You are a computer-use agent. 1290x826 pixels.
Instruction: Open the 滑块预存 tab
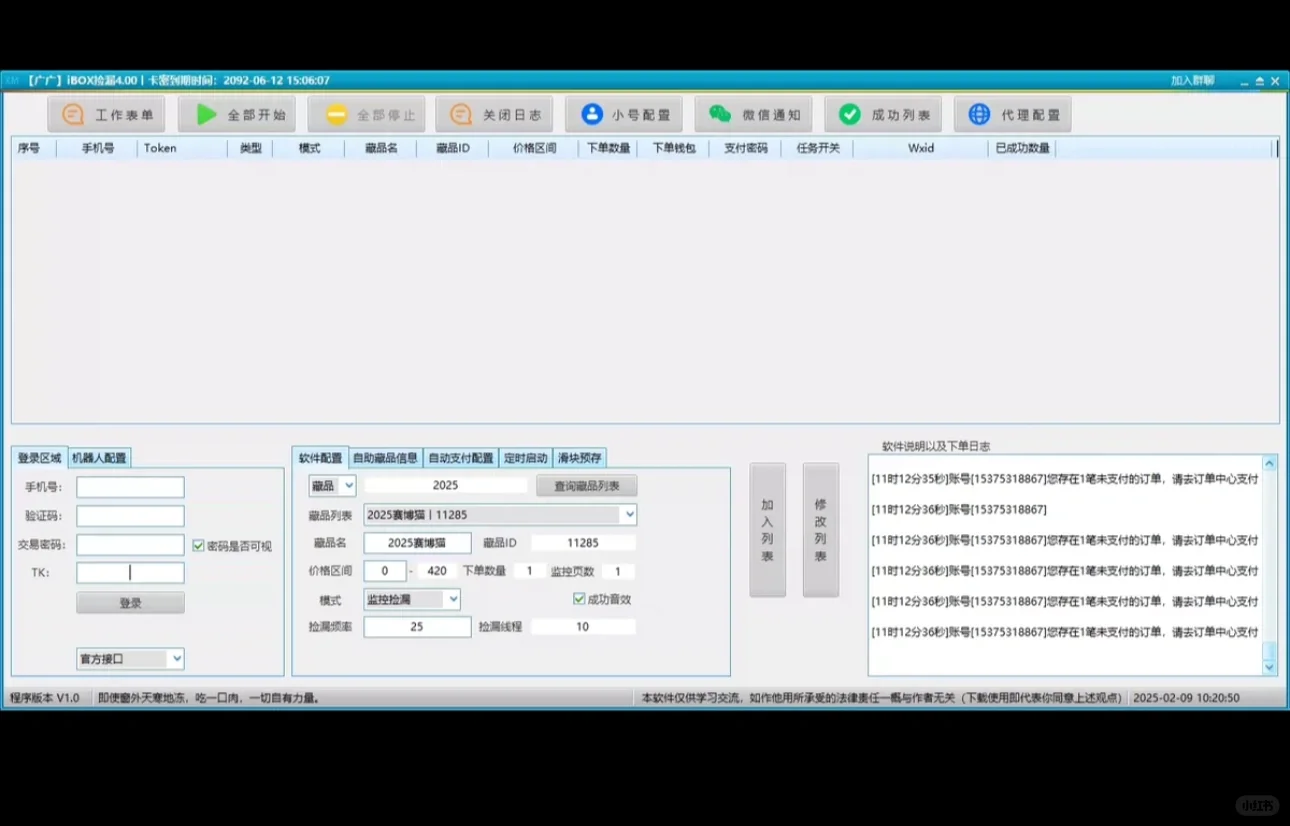580,458
